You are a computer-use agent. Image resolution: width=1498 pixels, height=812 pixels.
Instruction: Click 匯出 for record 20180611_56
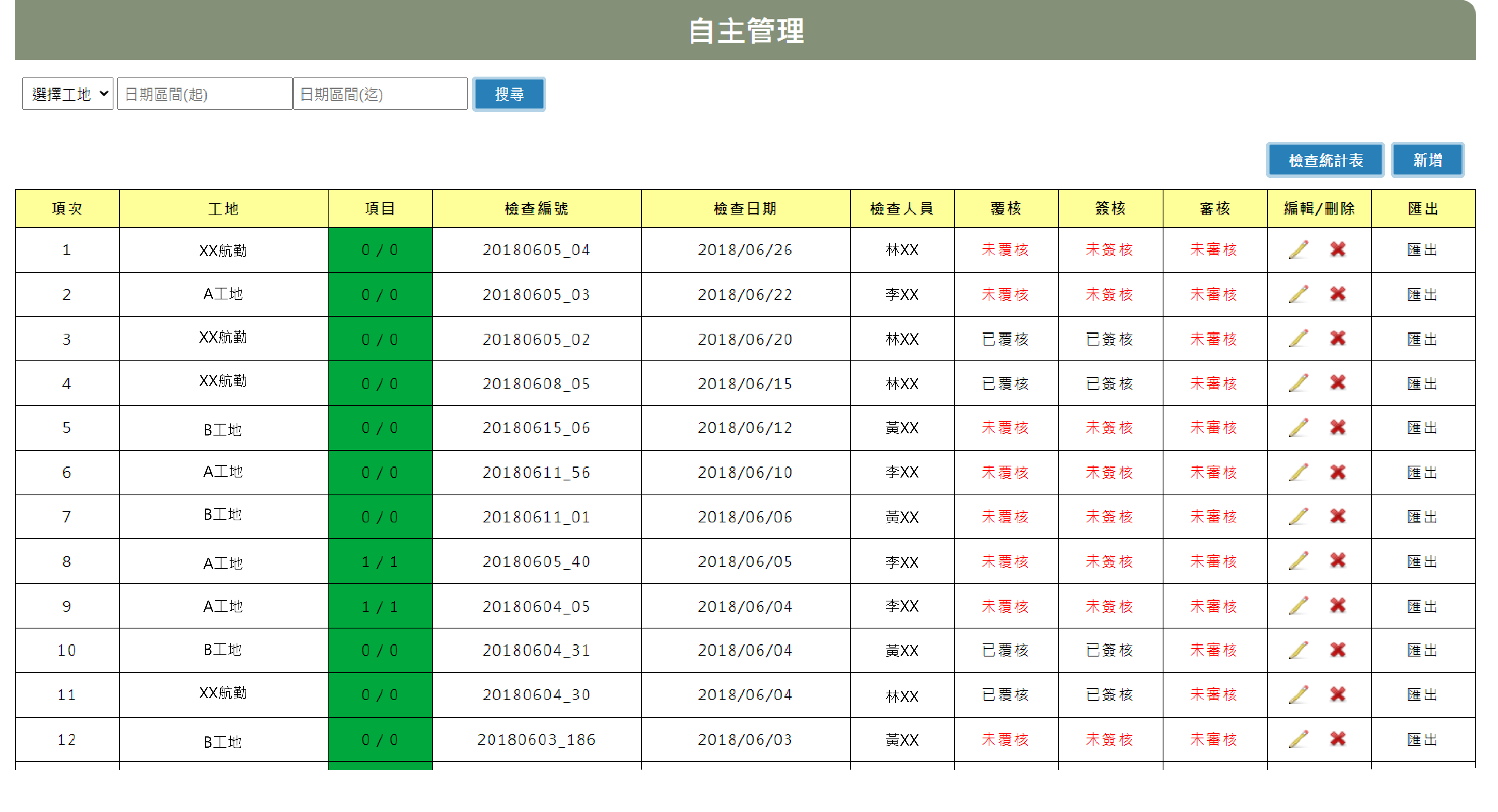click(x=1422, y=472)
